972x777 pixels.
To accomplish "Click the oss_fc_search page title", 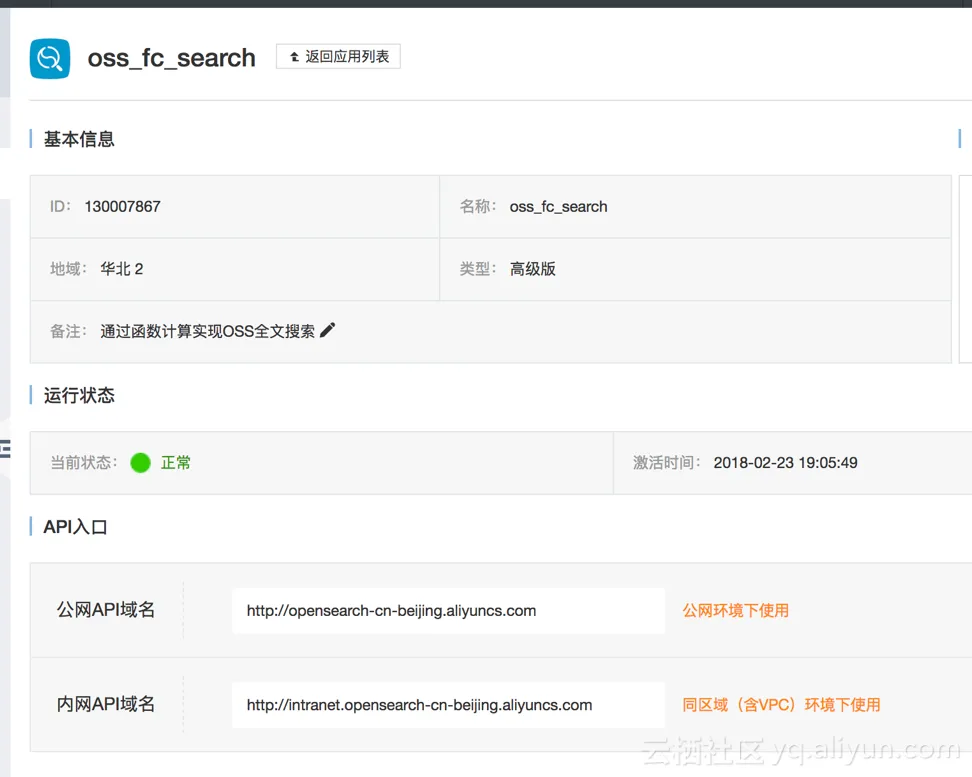I will [x=172, y=58].
